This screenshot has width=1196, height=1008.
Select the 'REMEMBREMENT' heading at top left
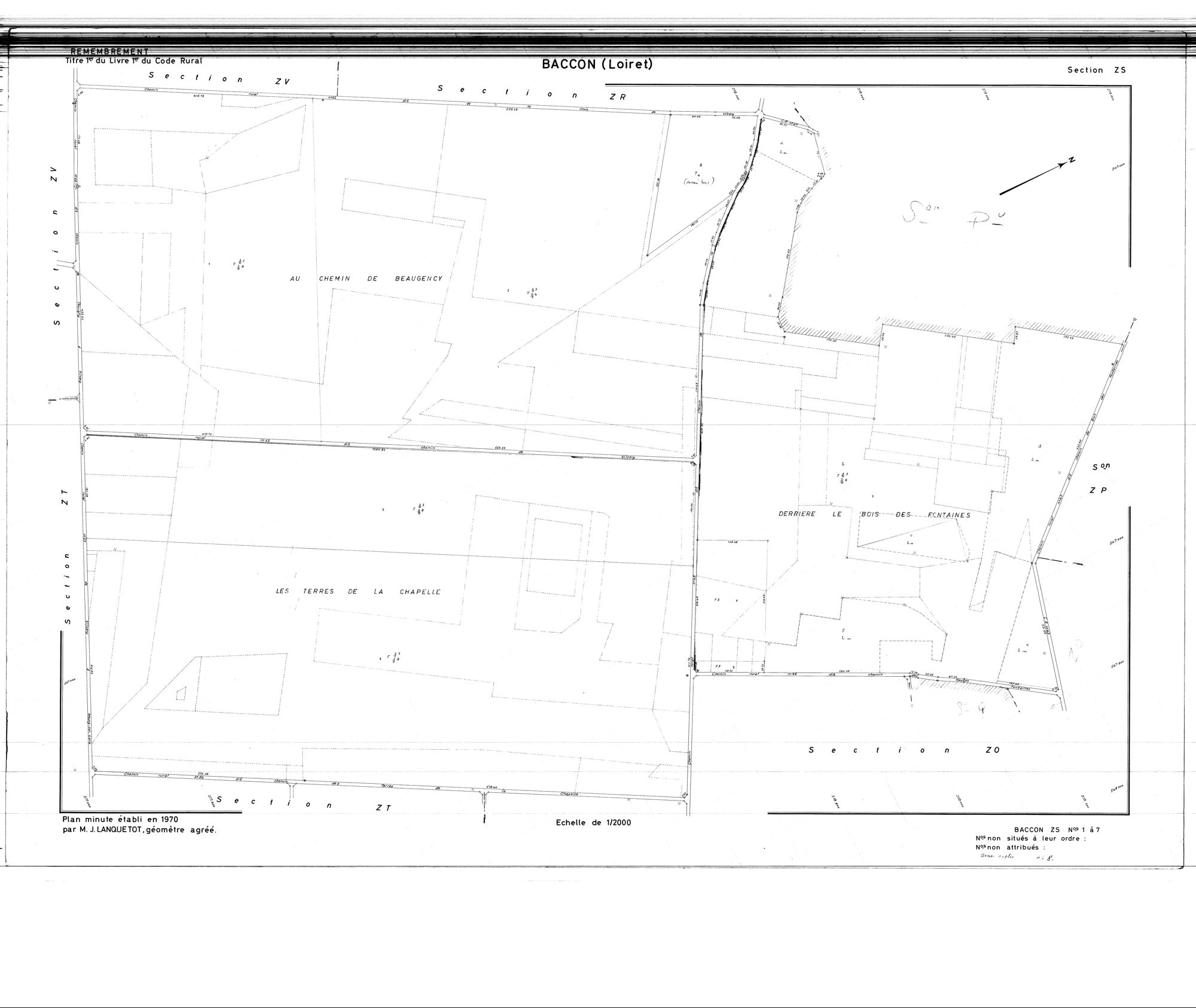109,52
